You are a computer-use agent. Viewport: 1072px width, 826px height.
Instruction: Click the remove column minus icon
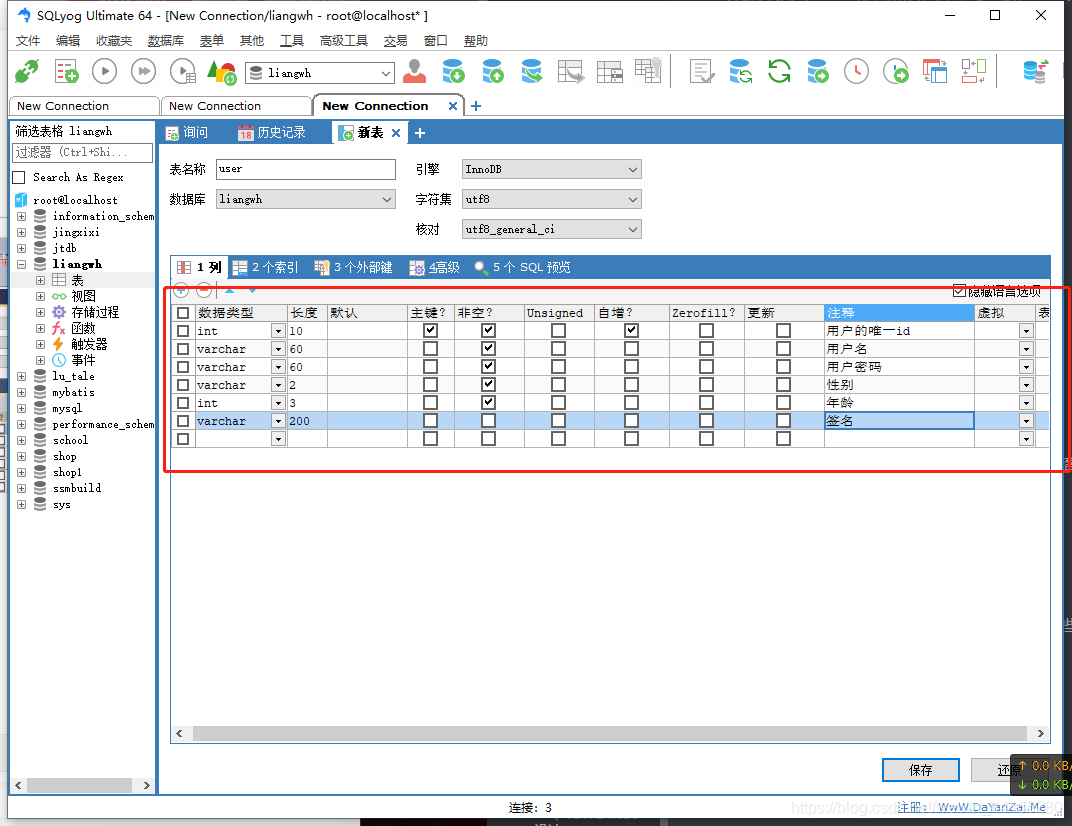[204, 290]
